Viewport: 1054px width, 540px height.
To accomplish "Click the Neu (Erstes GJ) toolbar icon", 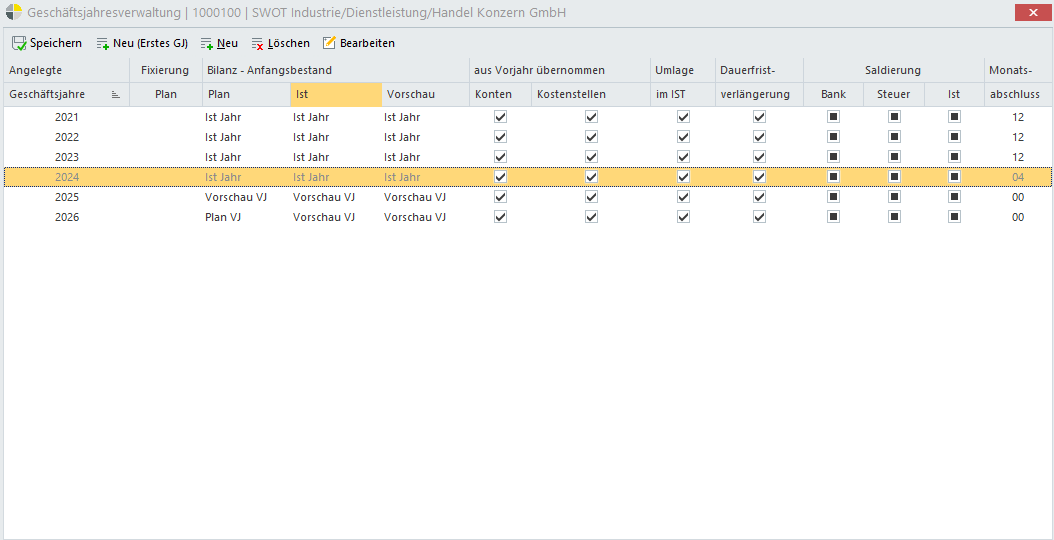I will click(x=102, y=44).
